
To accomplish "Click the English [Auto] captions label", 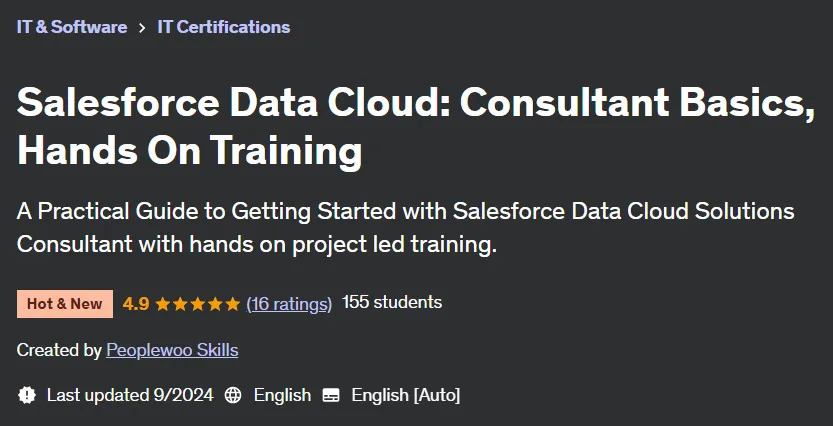I will click(406, 395).
